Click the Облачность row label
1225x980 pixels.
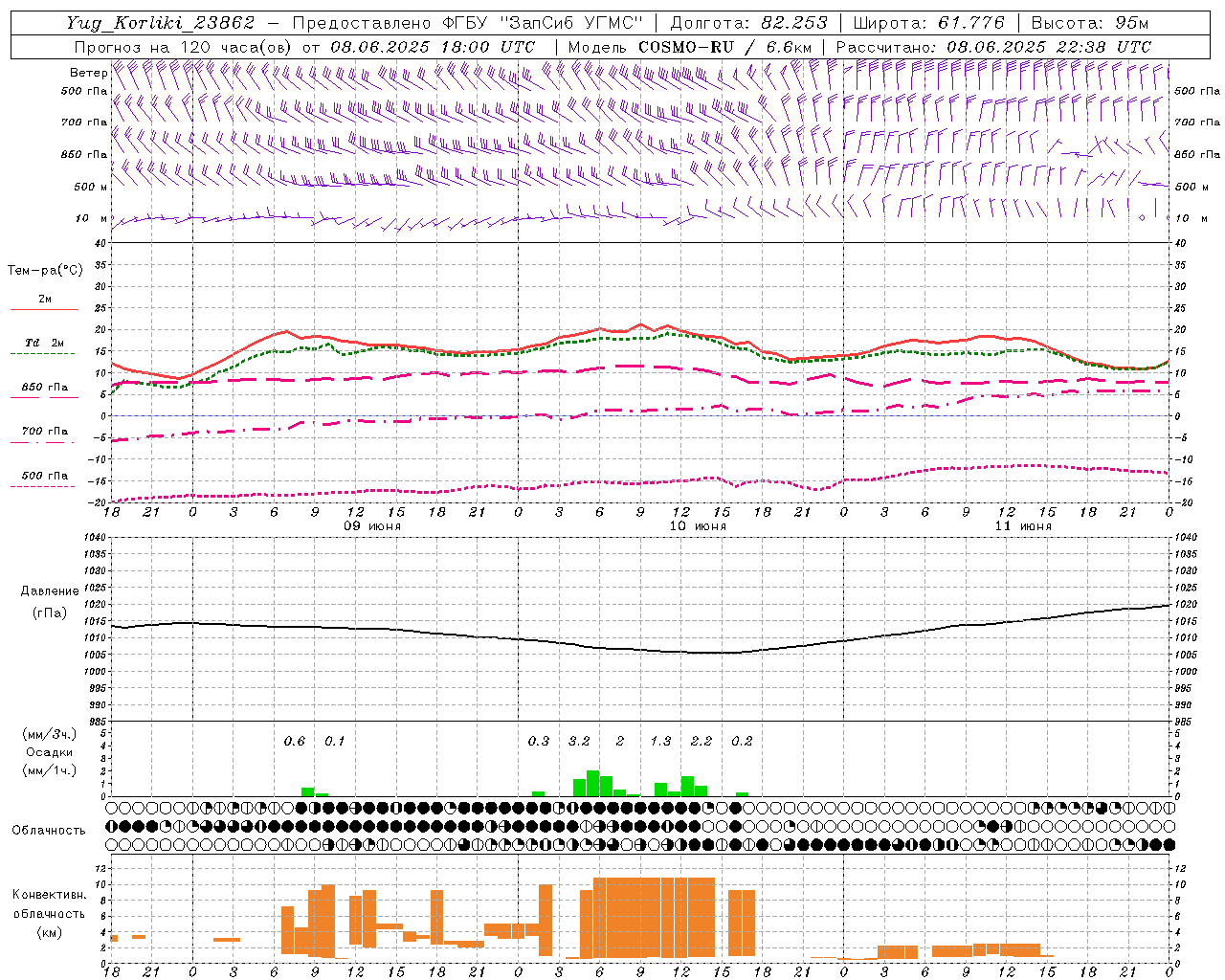pyautogui.click(x=49, y=831)
